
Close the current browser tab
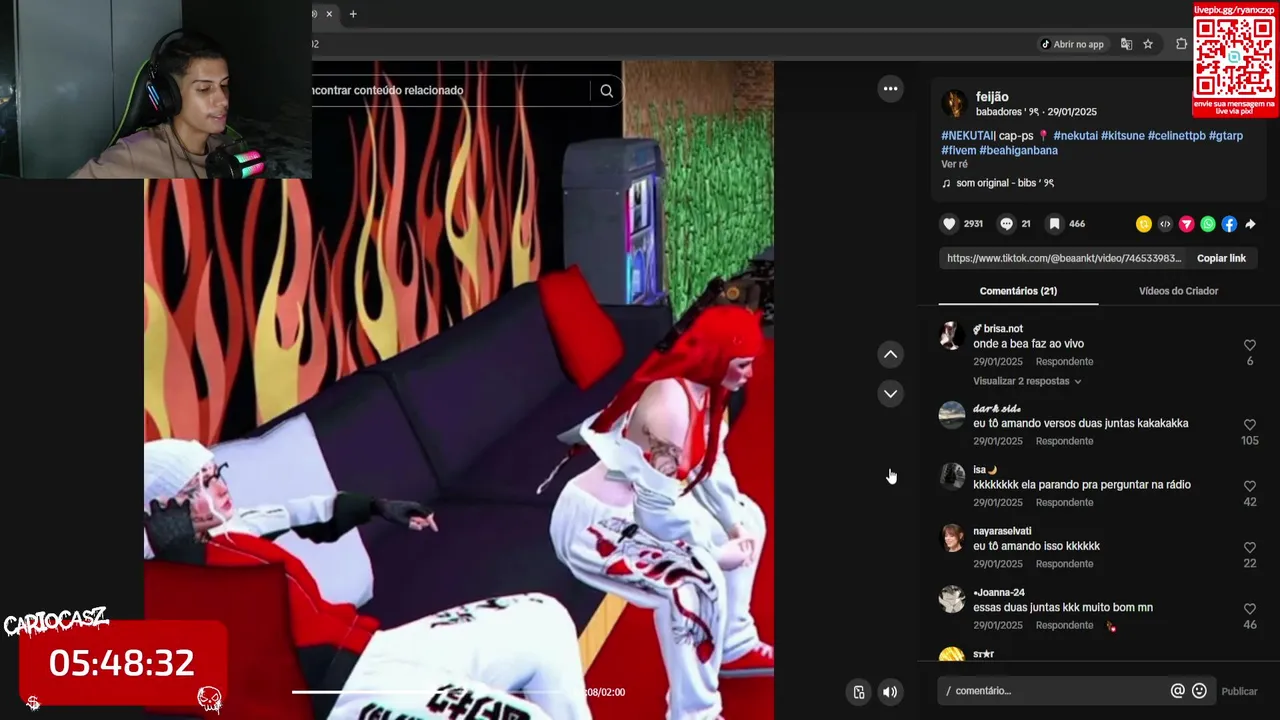tap(328, 14)
